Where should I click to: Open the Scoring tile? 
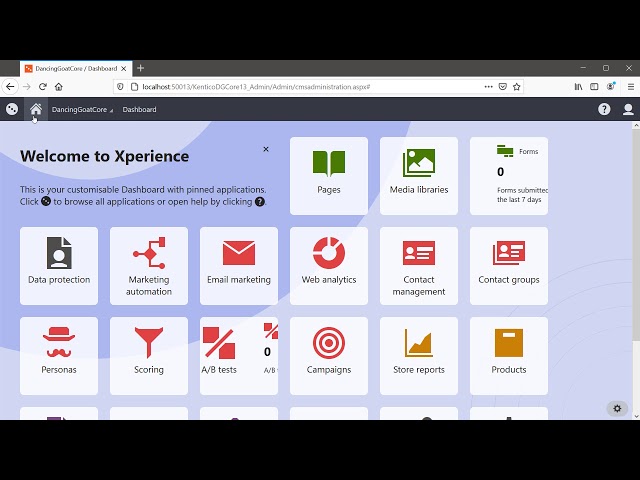point(149,356)
